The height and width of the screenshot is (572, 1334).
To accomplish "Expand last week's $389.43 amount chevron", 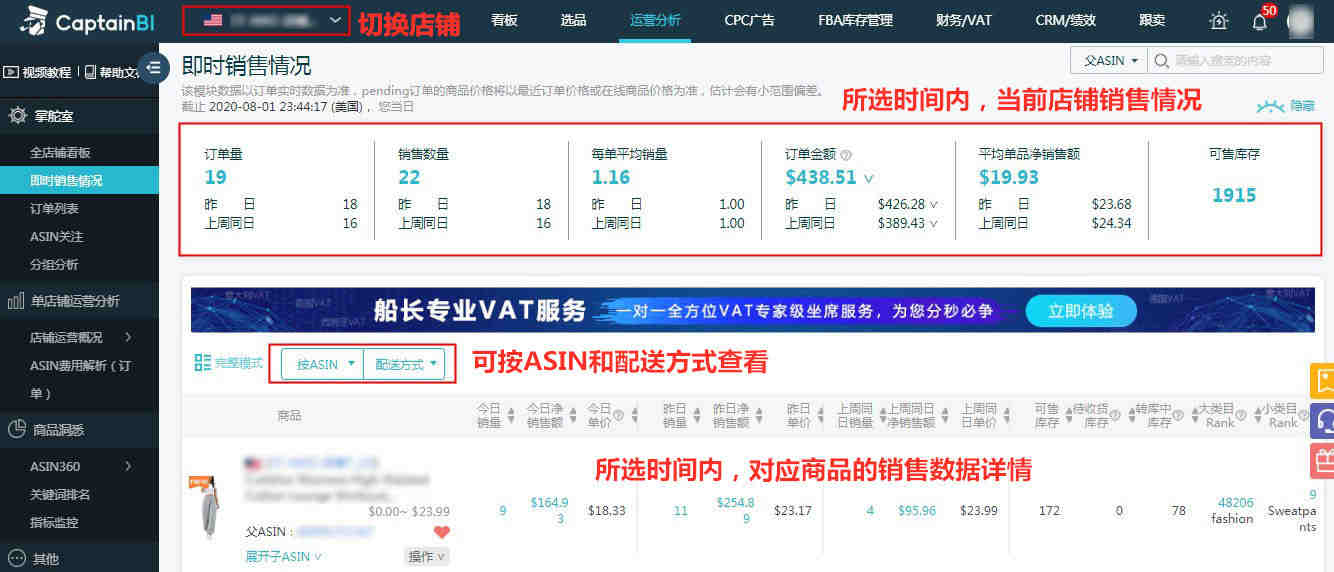I will tap(934, 223).
